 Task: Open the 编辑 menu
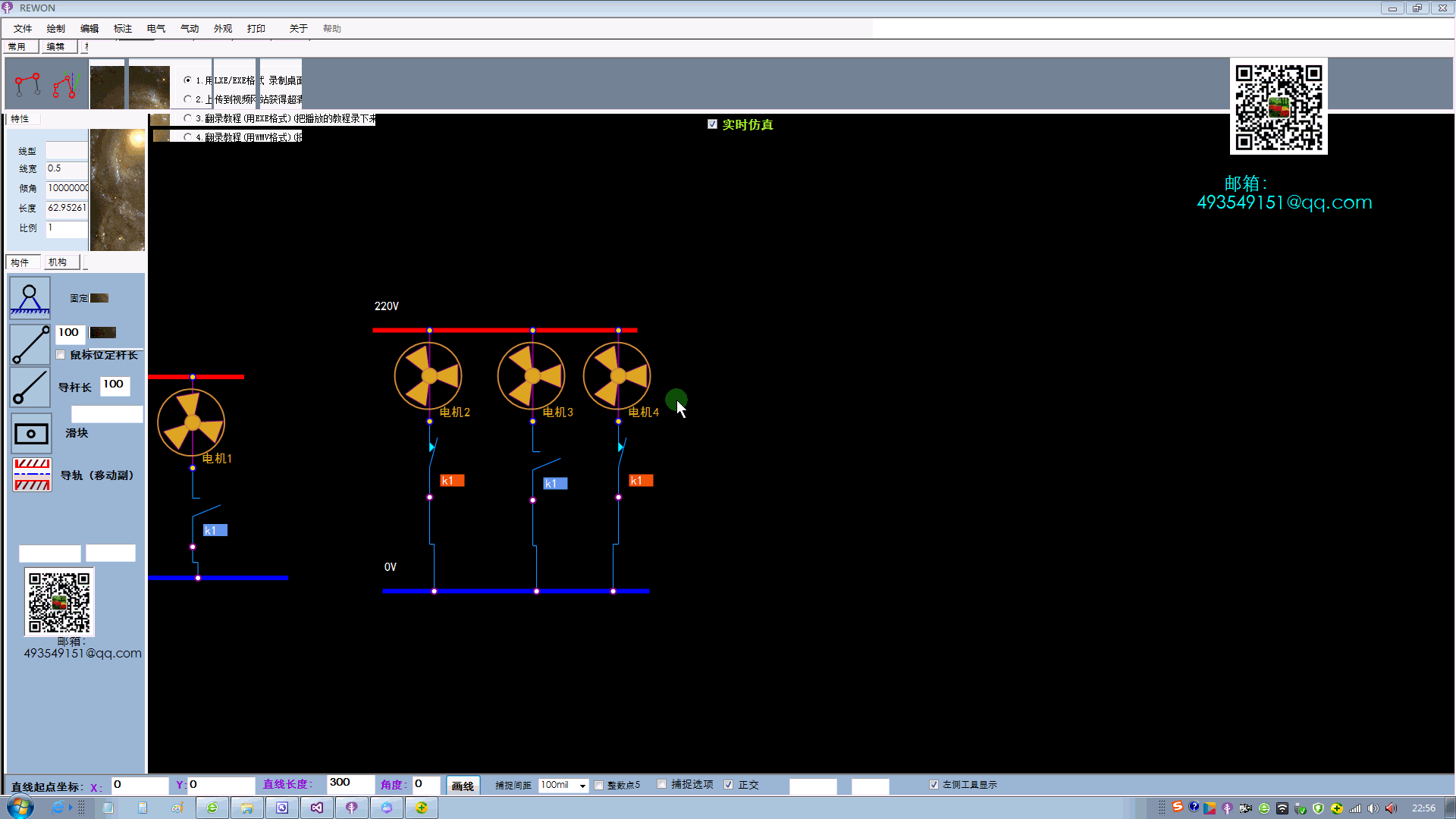pyautogui.click(x=89, y=29)
